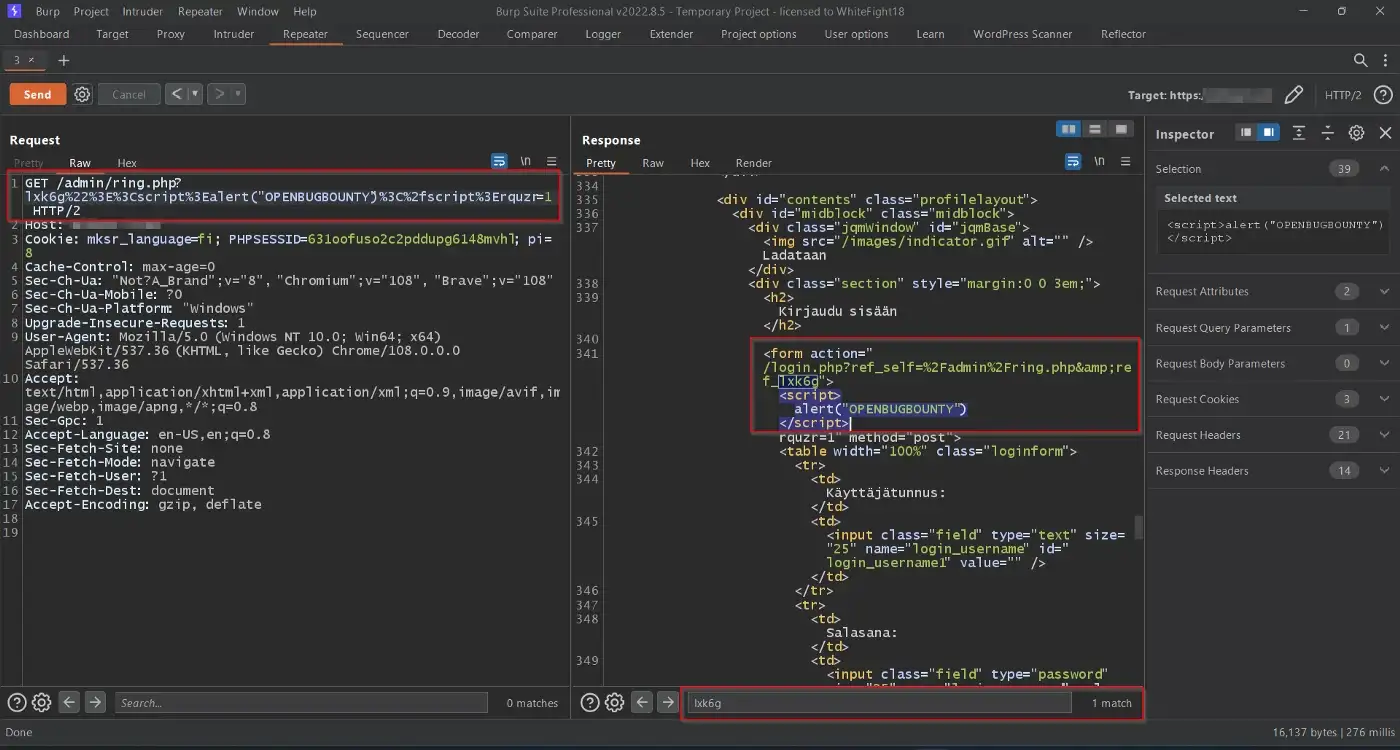Toggle non-printable characters in Response editor
Image resolution: width=1400 pixels, height=750 pixels.
point(1100,161)
